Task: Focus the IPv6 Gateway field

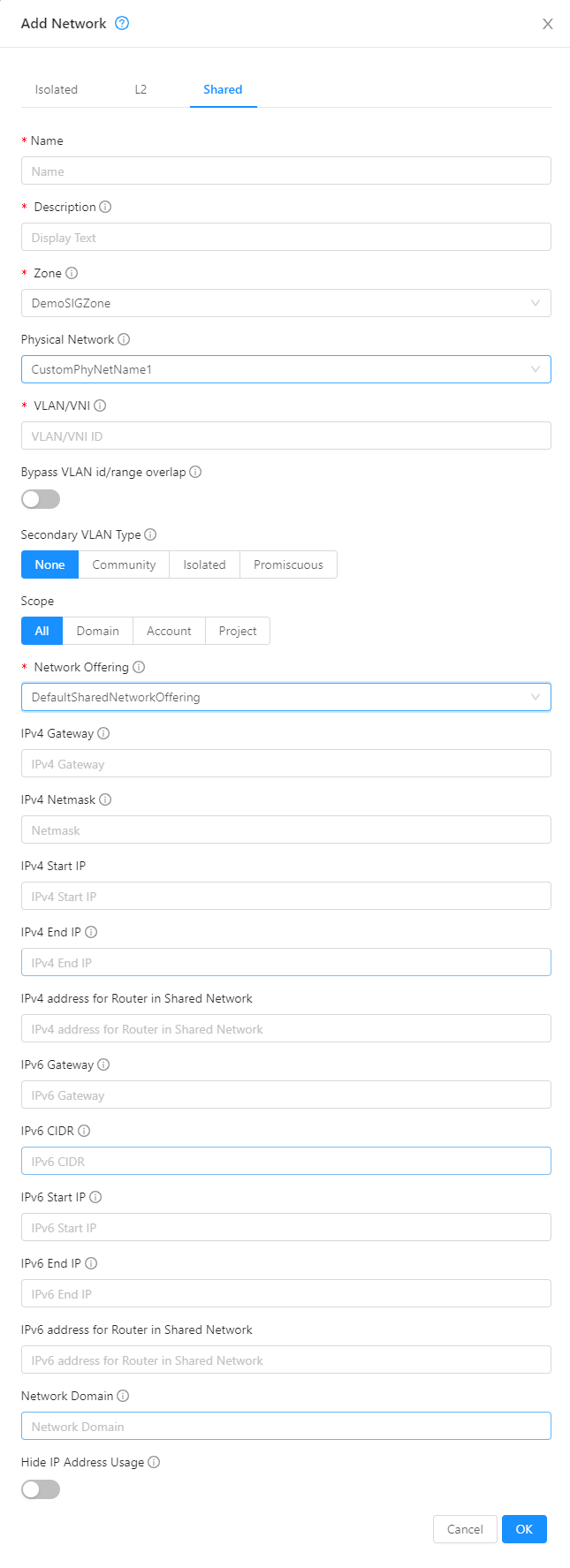Action: click(x=286, y=1095)
